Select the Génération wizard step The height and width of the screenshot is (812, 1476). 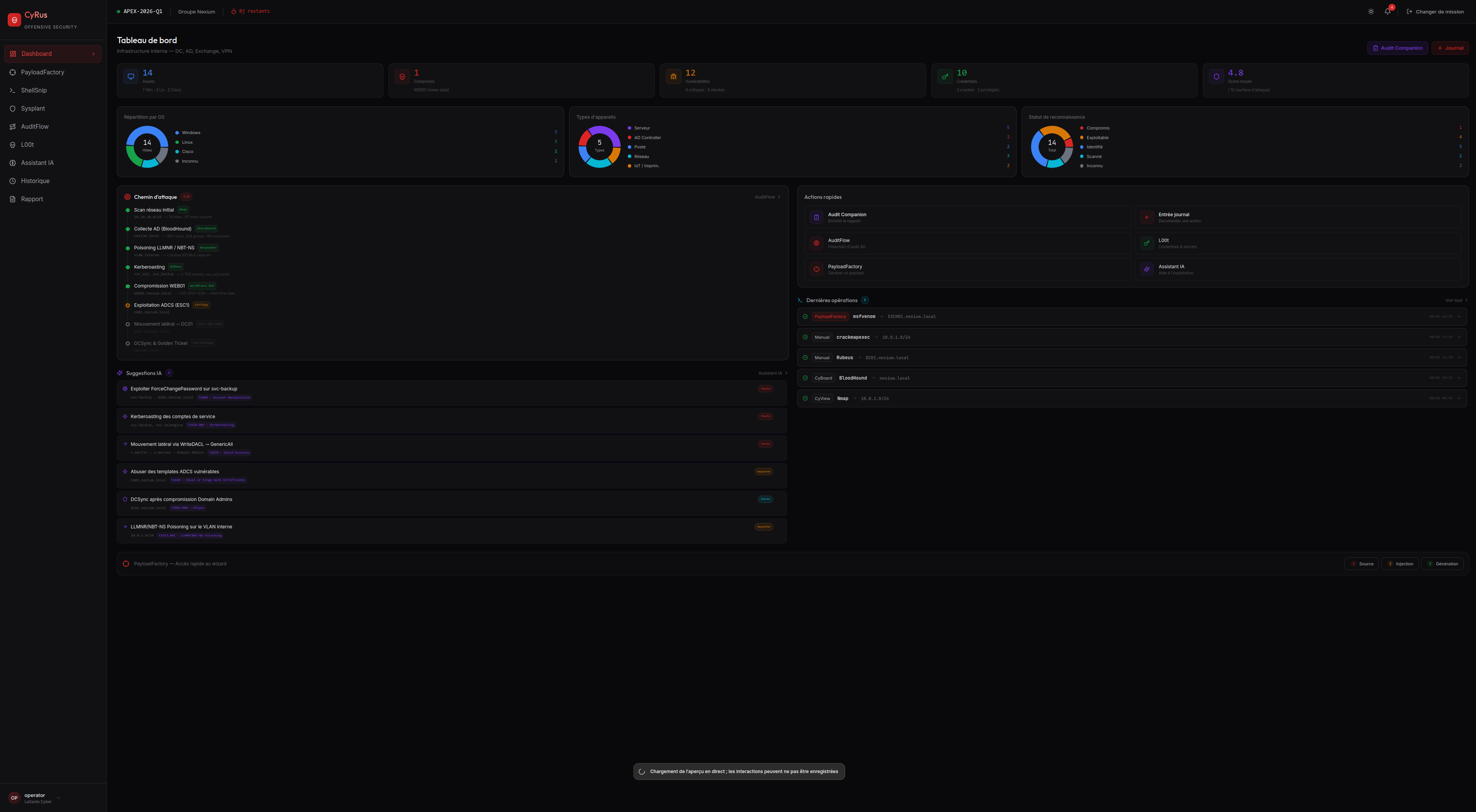pos(1442,564)
